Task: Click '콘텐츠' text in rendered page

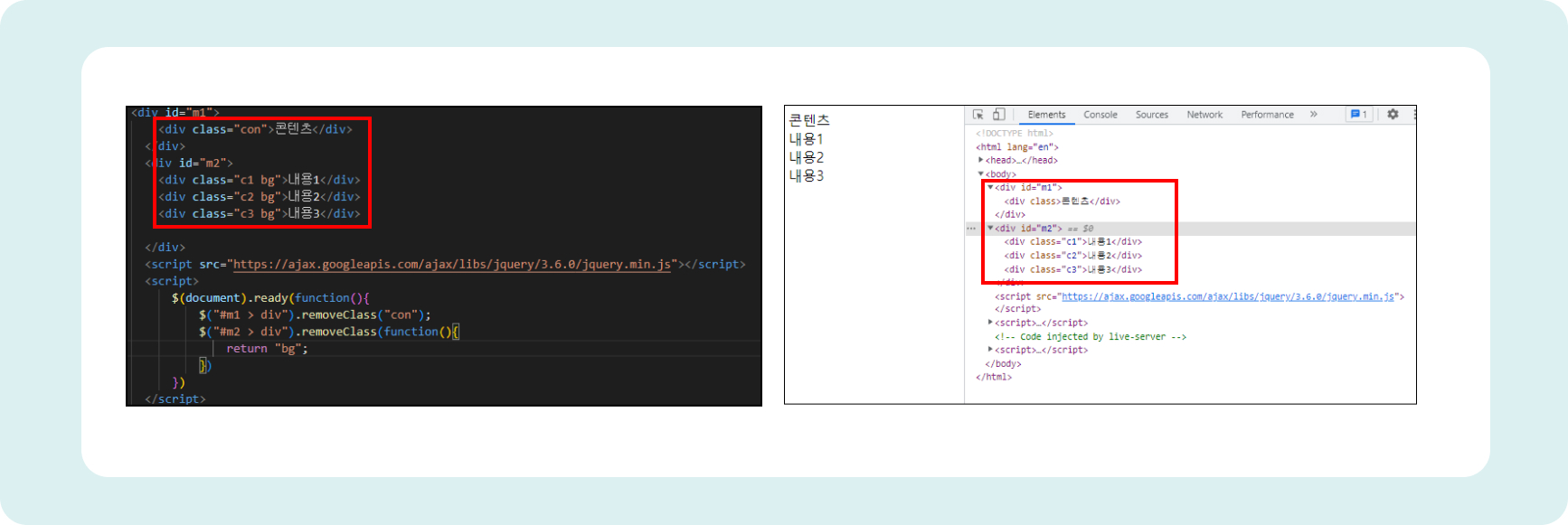Action: 809,120
